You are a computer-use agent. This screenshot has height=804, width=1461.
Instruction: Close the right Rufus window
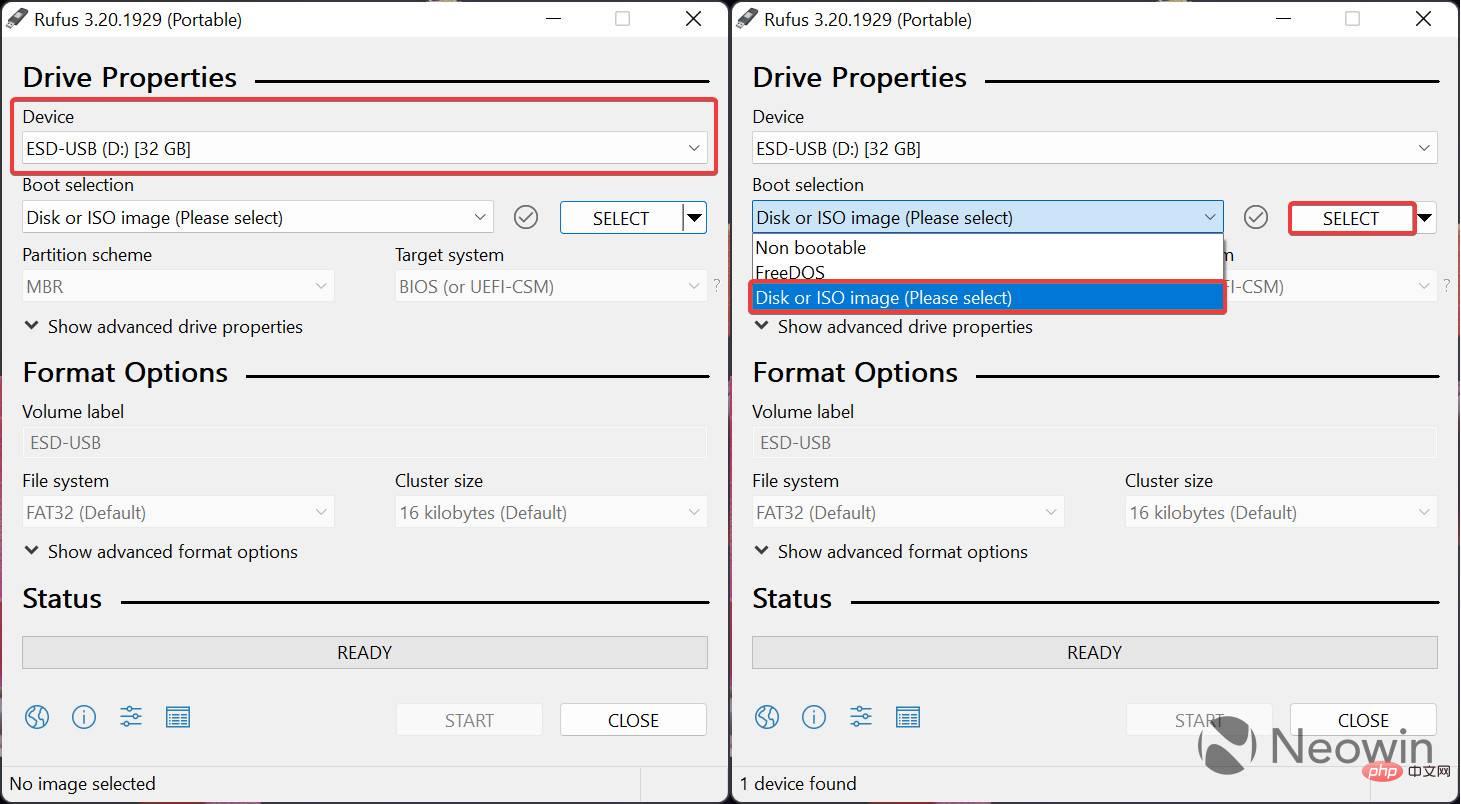coord(1423,19)
